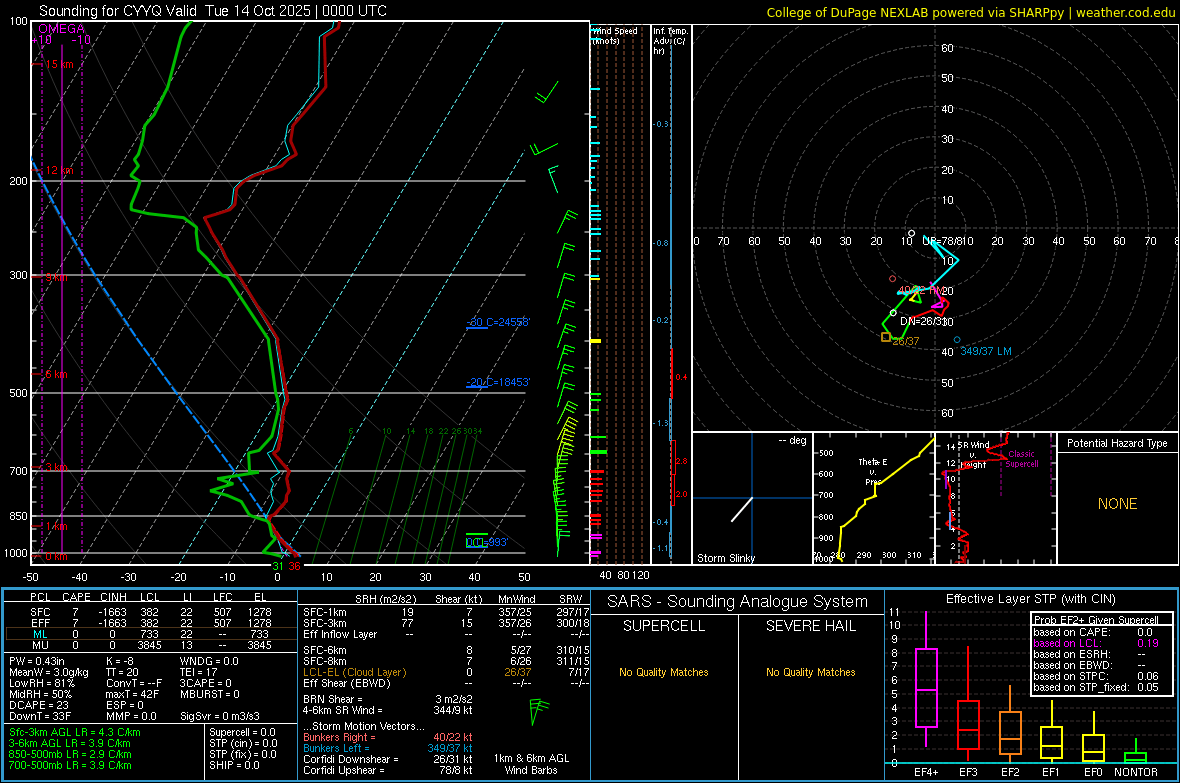
Task: Click the based on LCL: 0.19 line
Action: [1096, 643]
